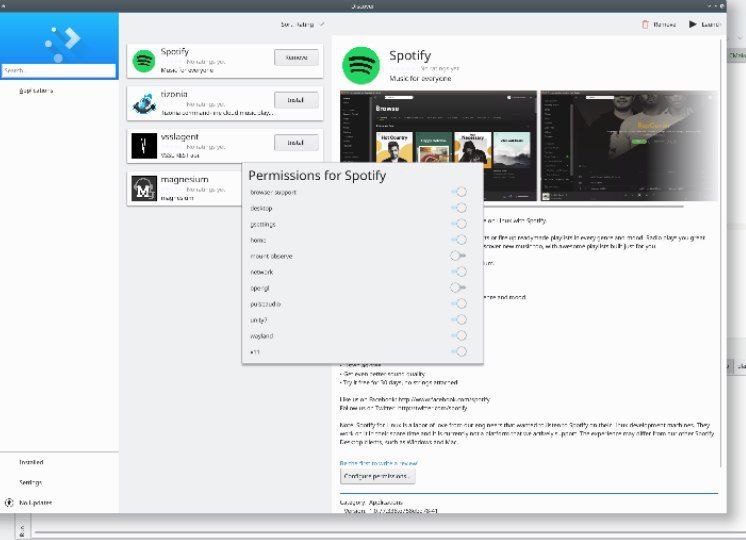Enable the mount-observe permission
Viewport: 746px width, 540px height.
click(458, 256)
